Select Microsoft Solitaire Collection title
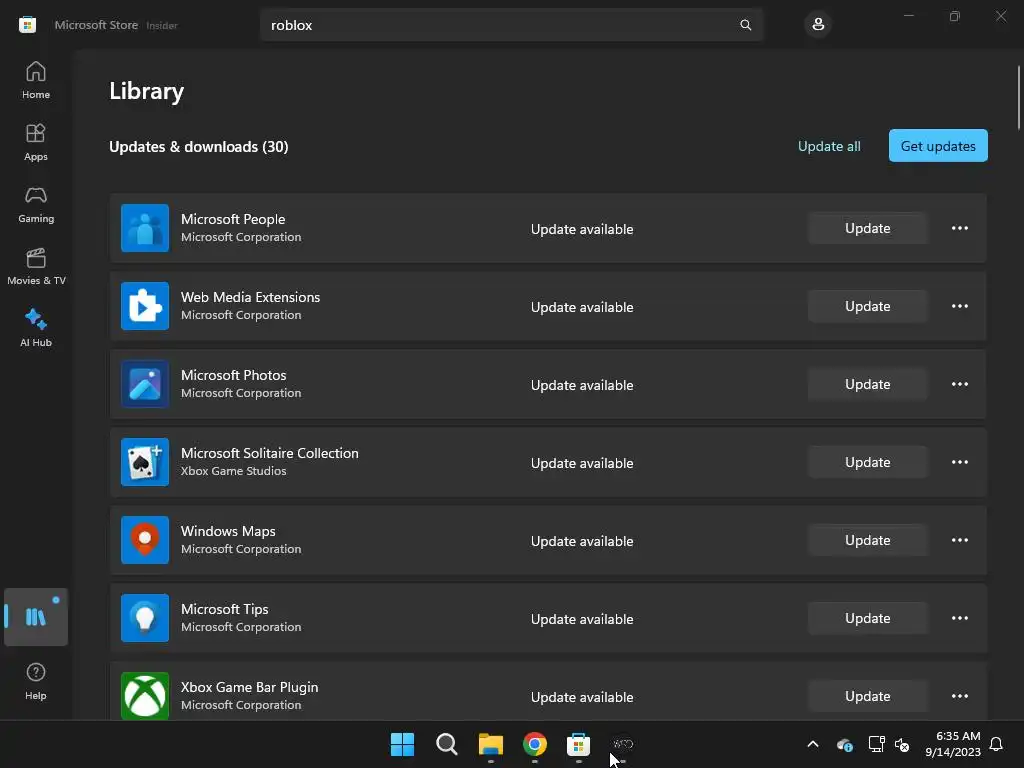 [x=269, y=453]
